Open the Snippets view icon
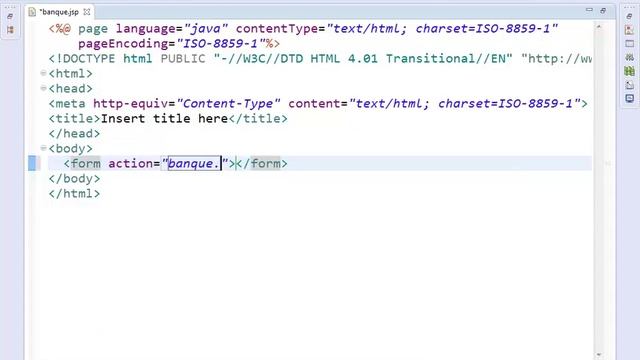This screenshot has width=640, height=360. (x=629, y=85)
